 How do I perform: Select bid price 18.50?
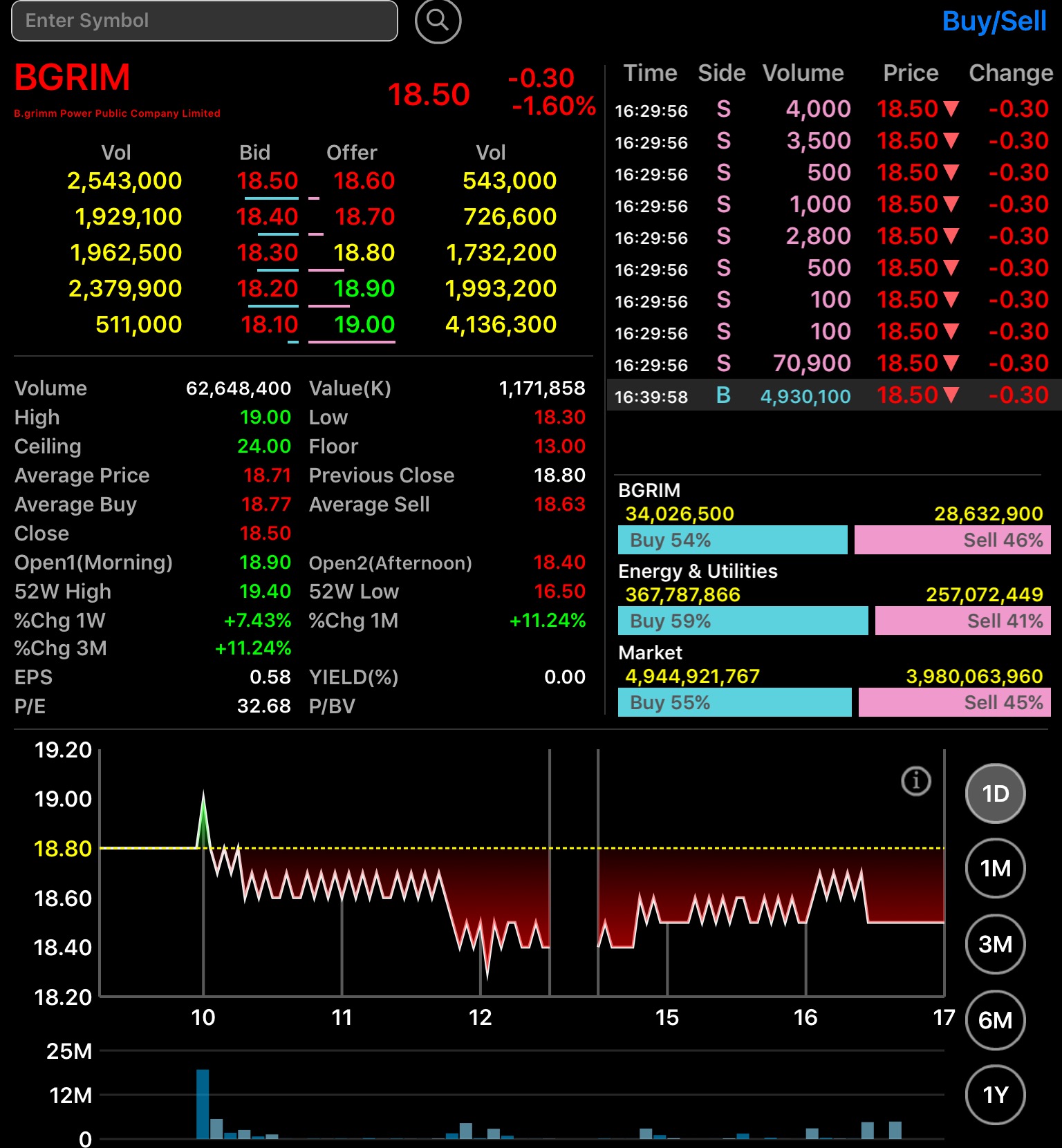[x=267, y=181]
